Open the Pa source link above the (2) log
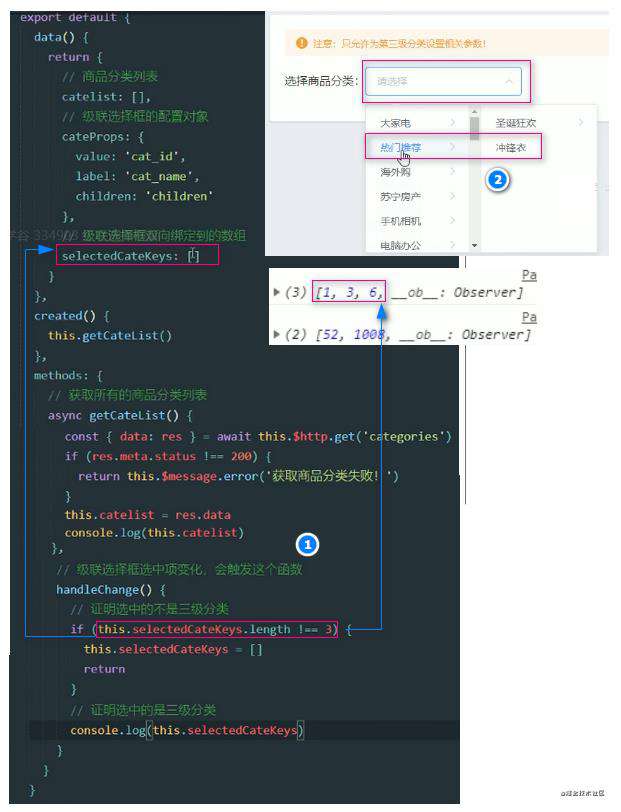 (x=529, y=317)
